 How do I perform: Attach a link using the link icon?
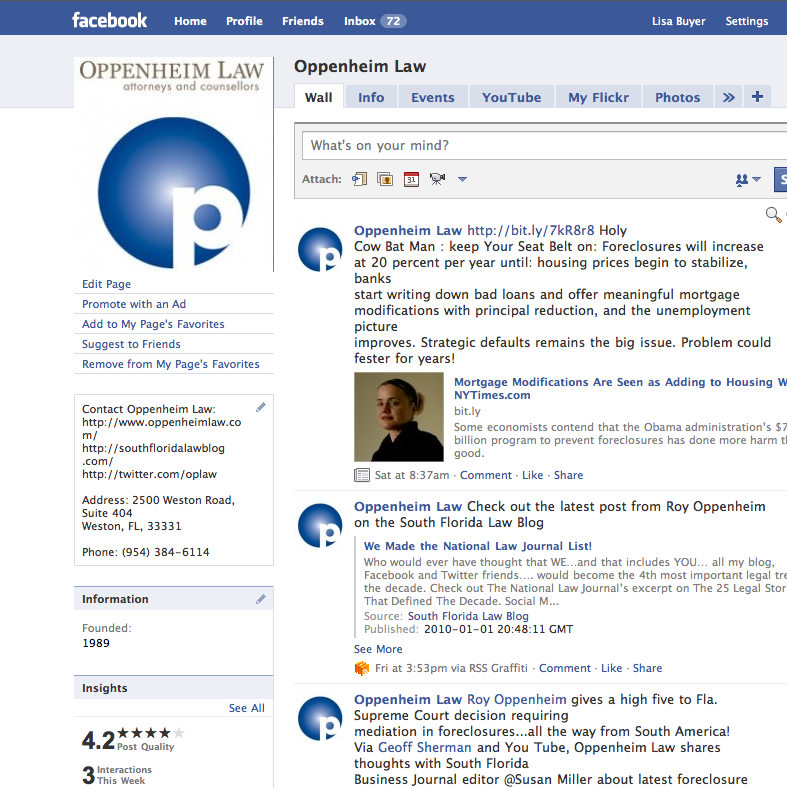(359, 179)
